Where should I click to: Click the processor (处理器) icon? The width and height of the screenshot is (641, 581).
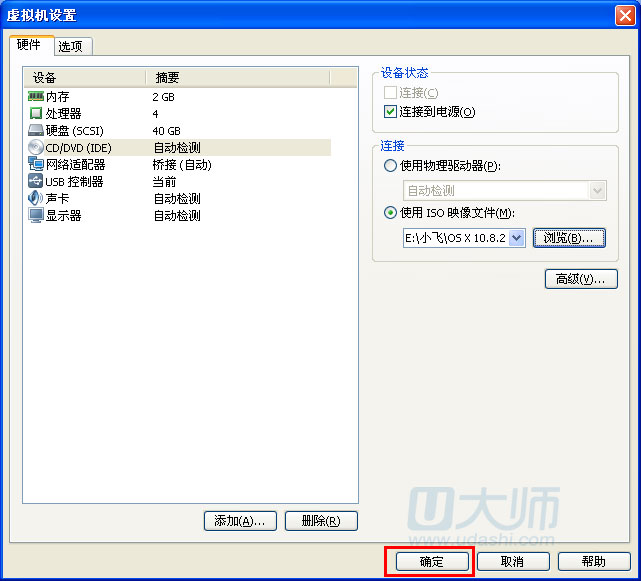(x=36, y=114)
